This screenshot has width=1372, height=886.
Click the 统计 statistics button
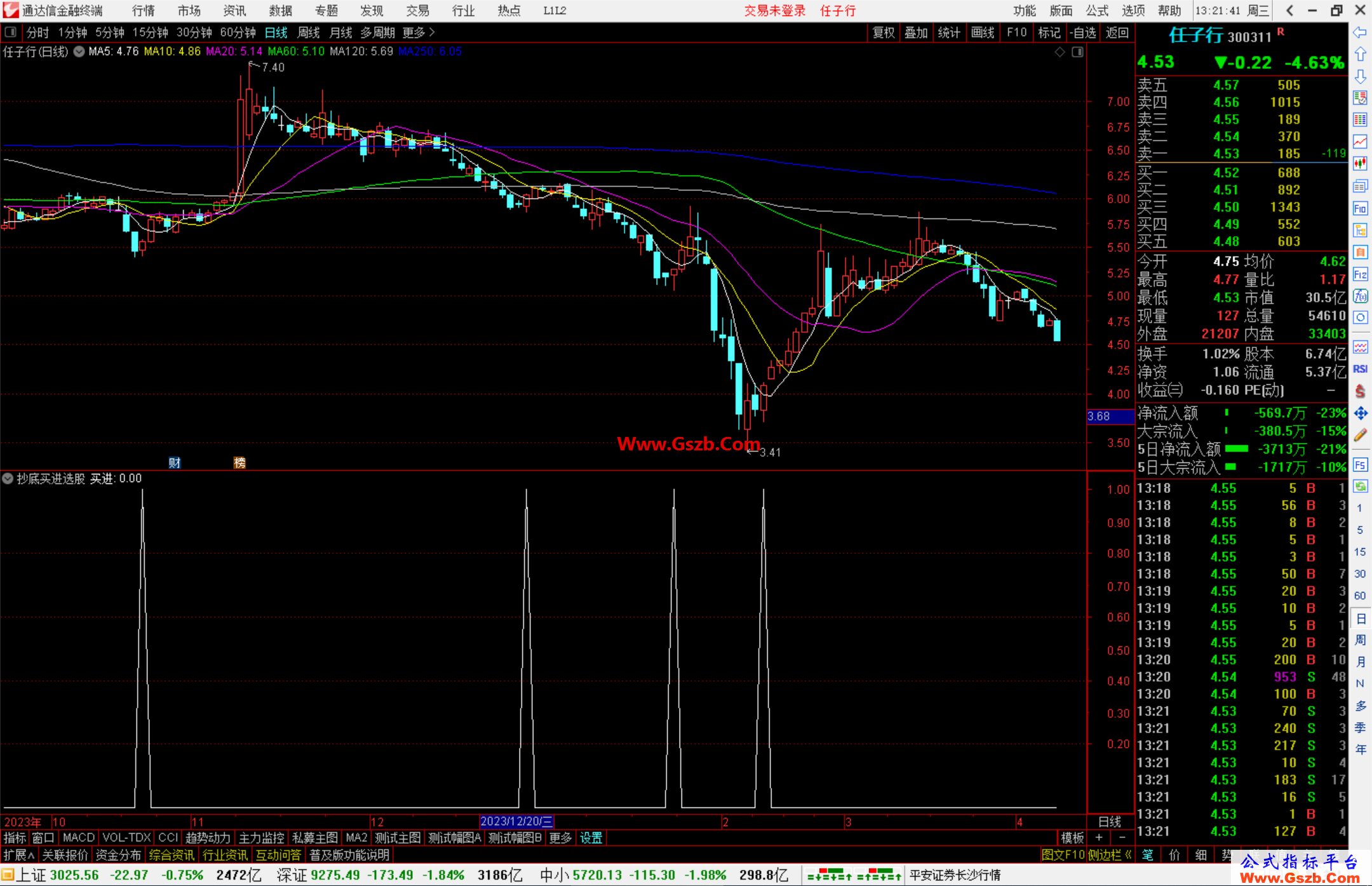(x=949, y=32)
